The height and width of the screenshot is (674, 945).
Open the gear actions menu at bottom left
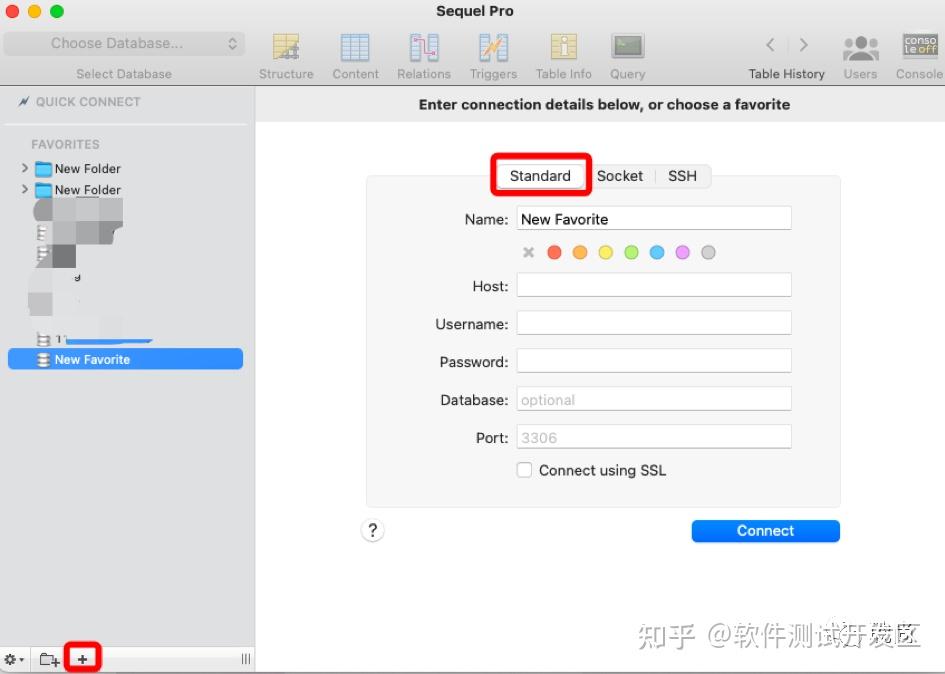(12, 658)
